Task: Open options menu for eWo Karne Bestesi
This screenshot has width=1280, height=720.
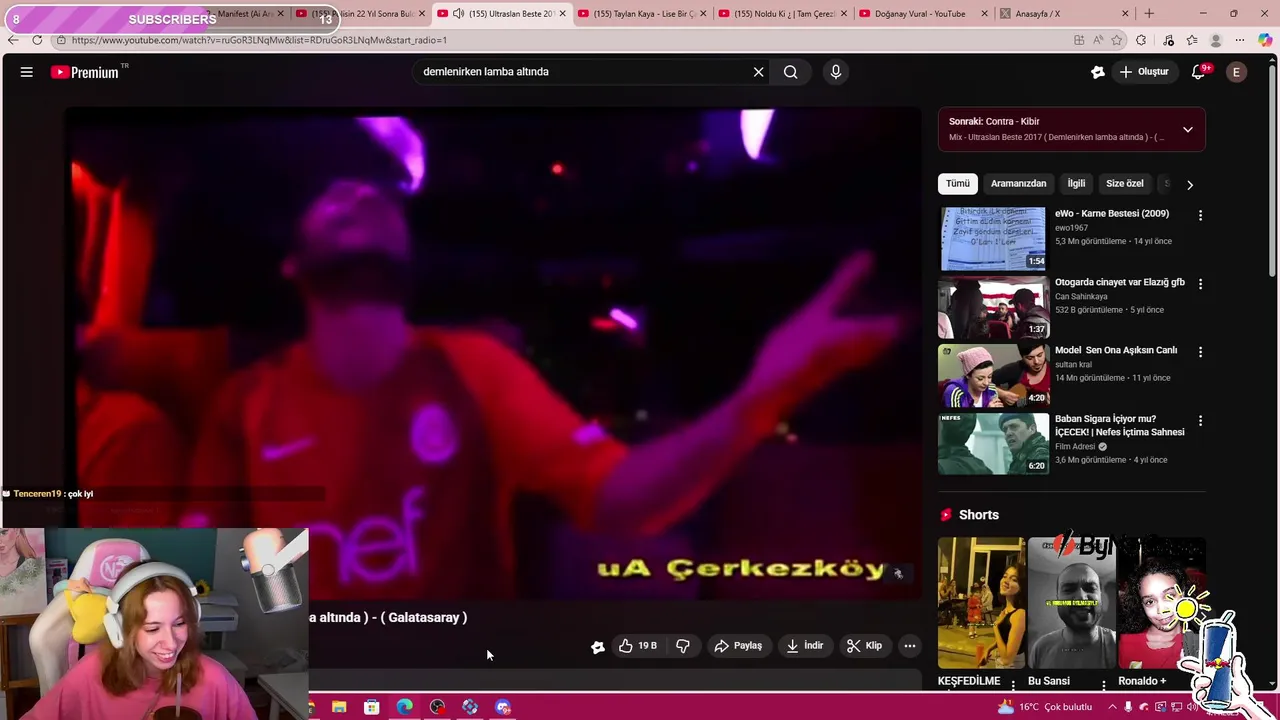Action: pos(1200,215)
